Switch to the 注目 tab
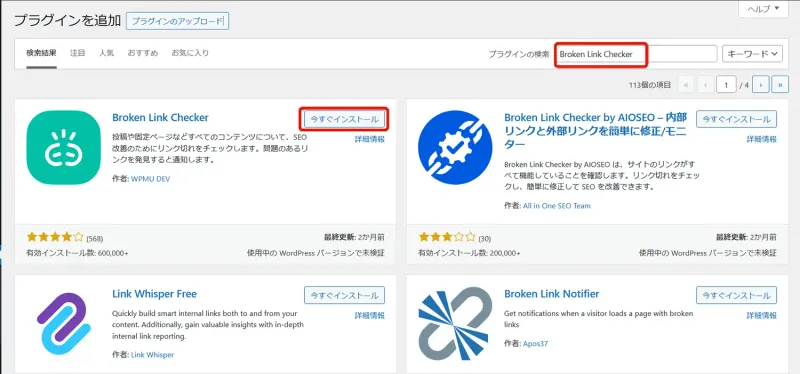Screen dimensions: 800x374 coord(78,53)
